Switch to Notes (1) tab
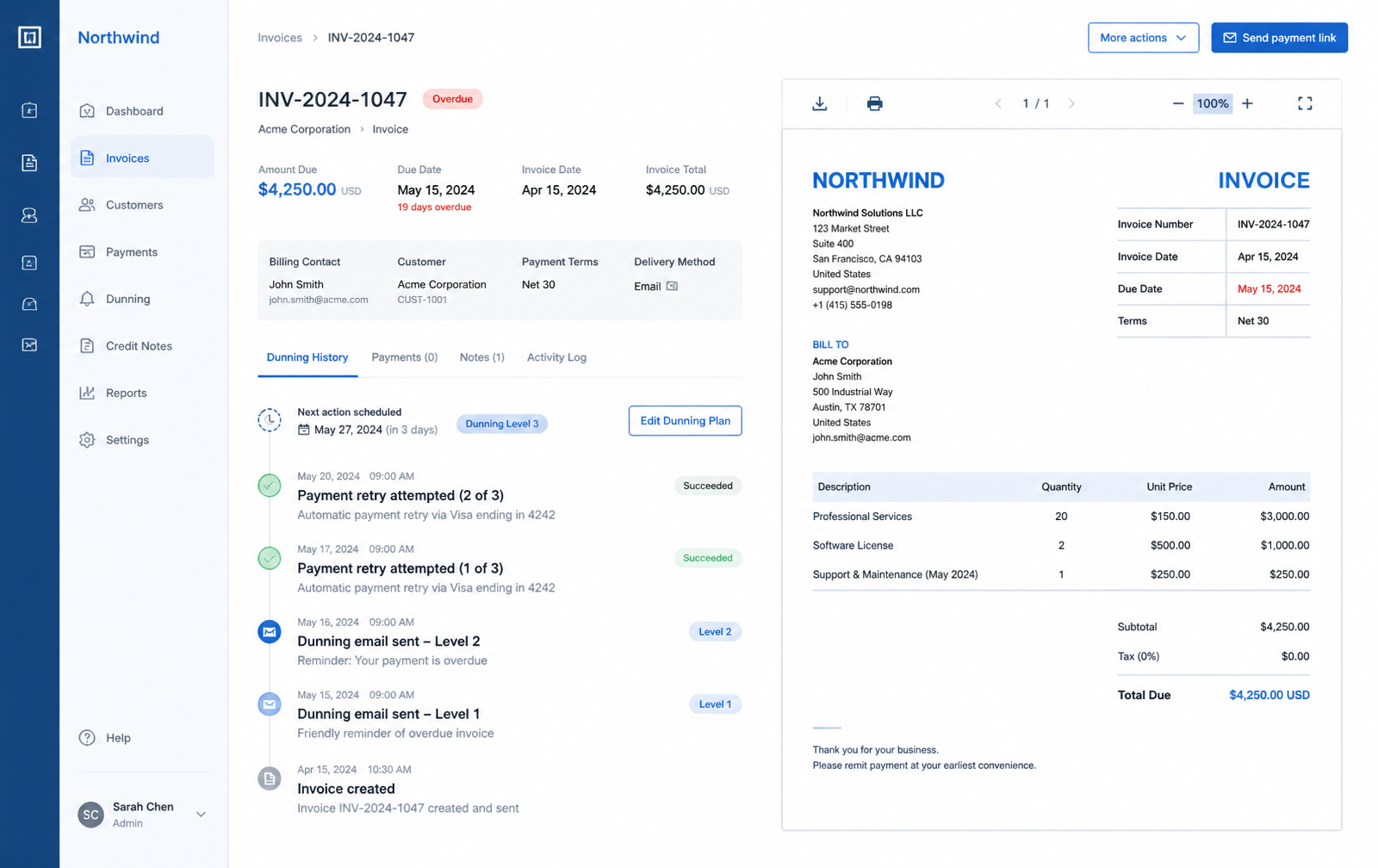The width and height of the screenshot is (1378, 868). click(482, 357)
